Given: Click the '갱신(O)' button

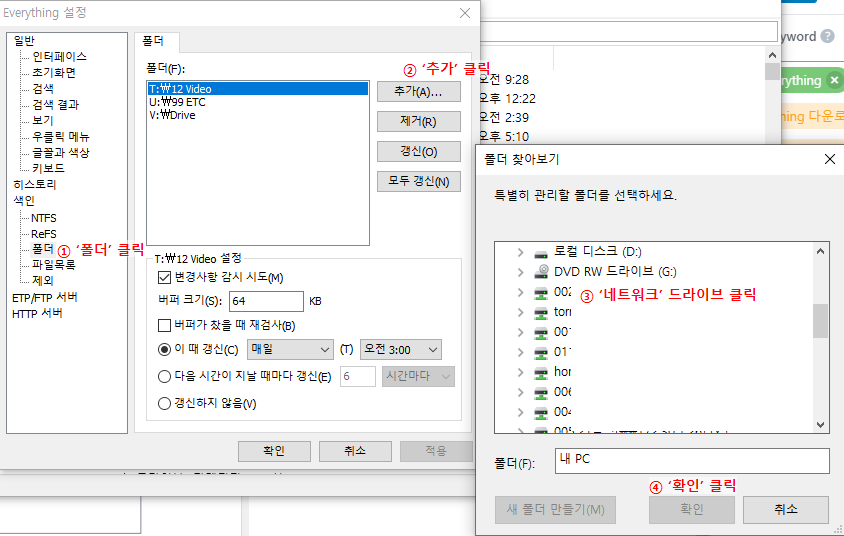Looking at the screenshot, I should coord(419,152).
